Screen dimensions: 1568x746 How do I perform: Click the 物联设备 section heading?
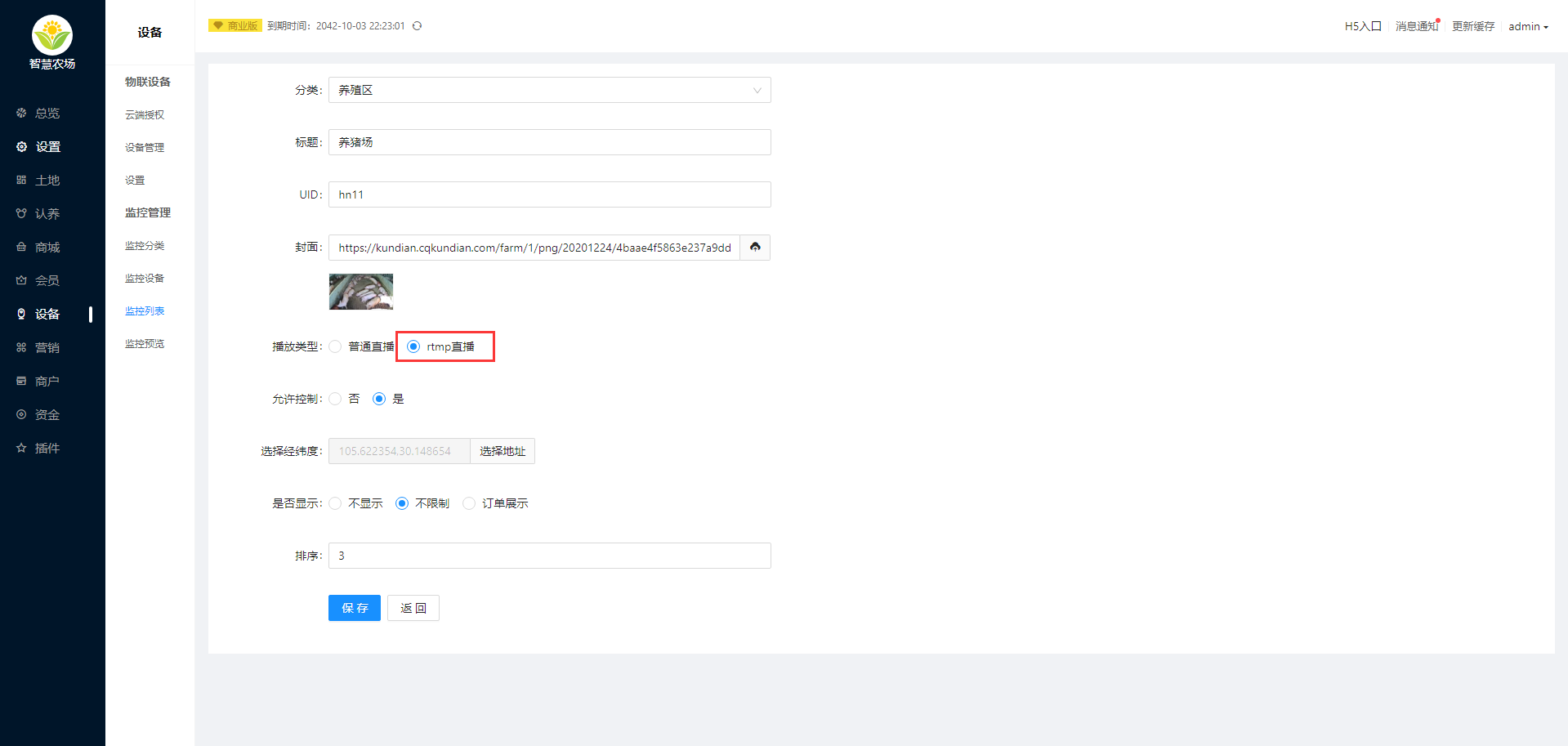[x=148, y=82]
